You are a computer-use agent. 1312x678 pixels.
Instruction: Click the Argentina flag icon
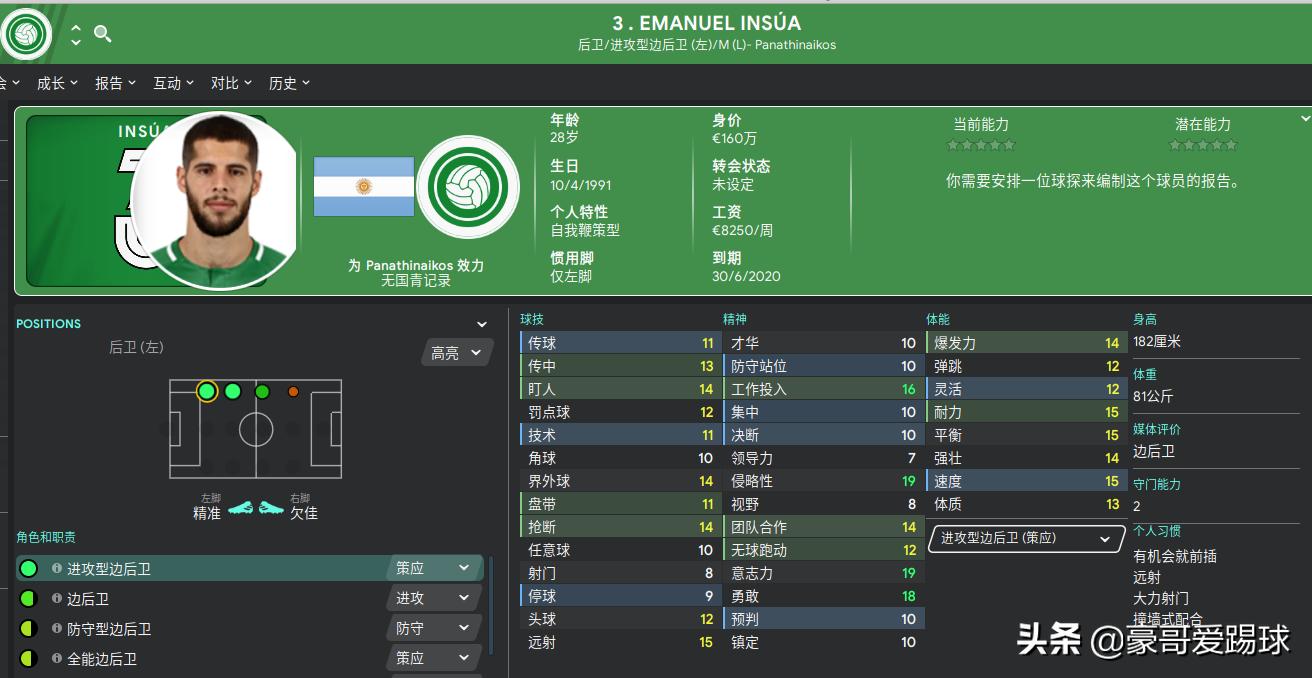pyautogui.click(x=363, y=186)
